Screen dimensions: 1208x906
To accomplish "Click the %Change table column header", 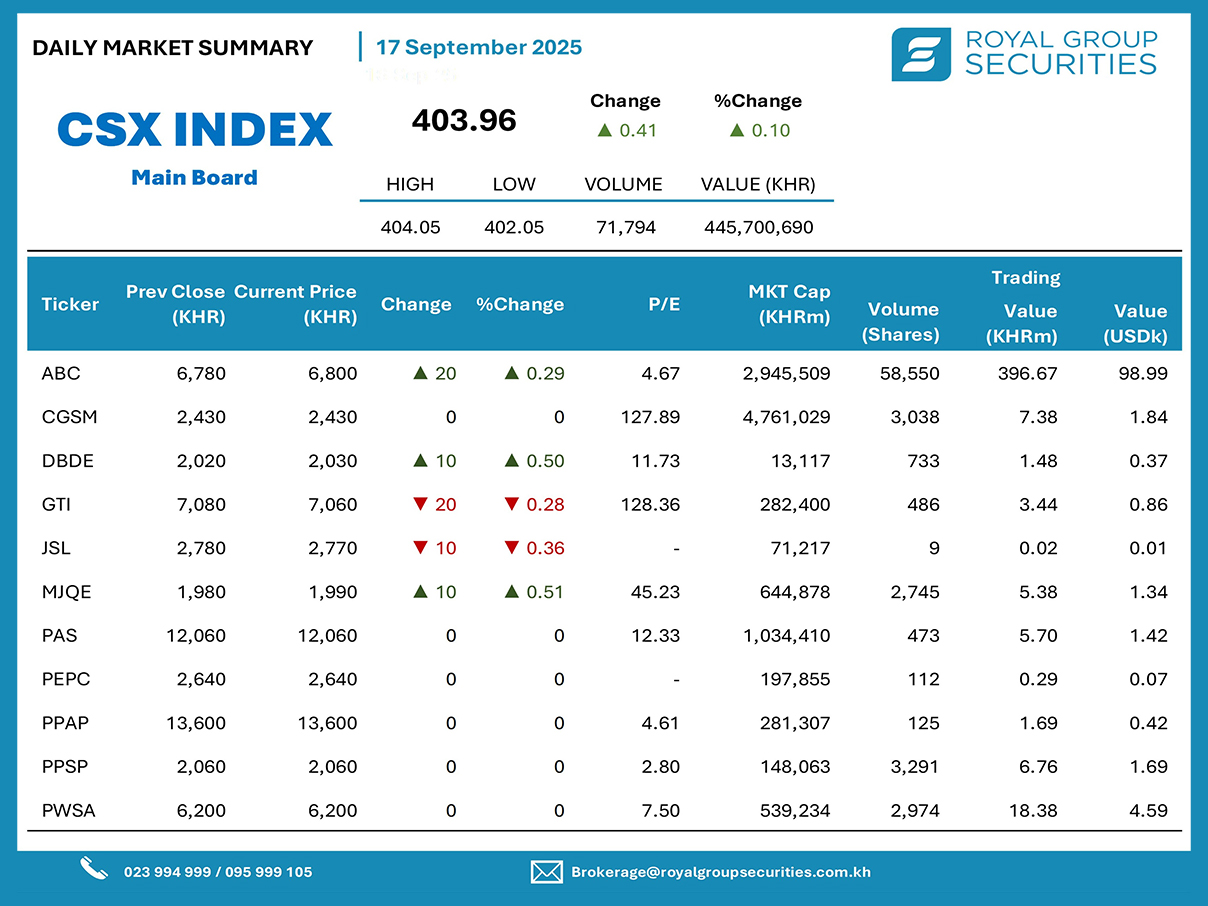I will pos(520,305).
